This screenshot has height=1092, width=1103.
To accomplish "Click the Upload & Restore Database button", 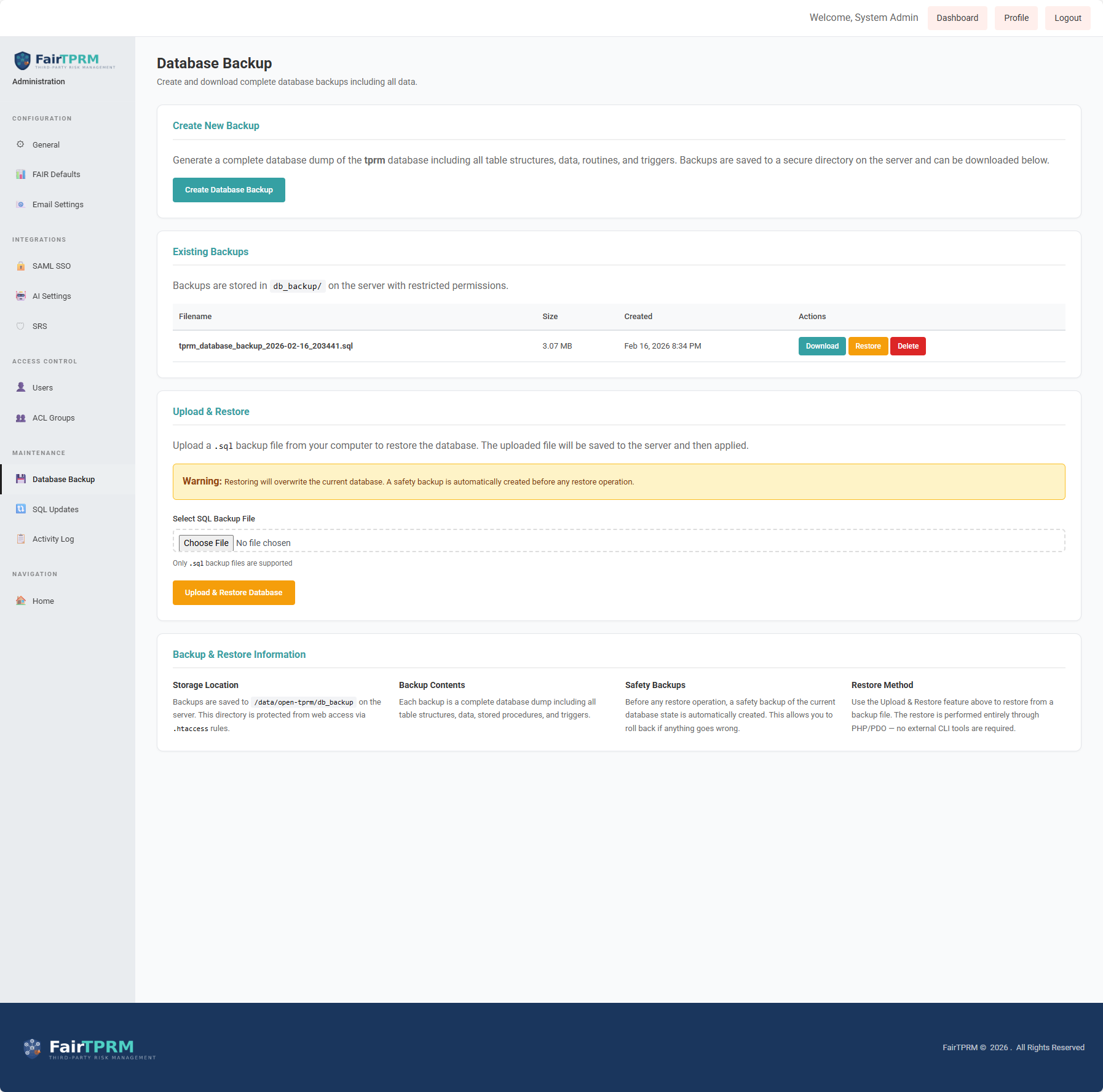I will [234, 593].
